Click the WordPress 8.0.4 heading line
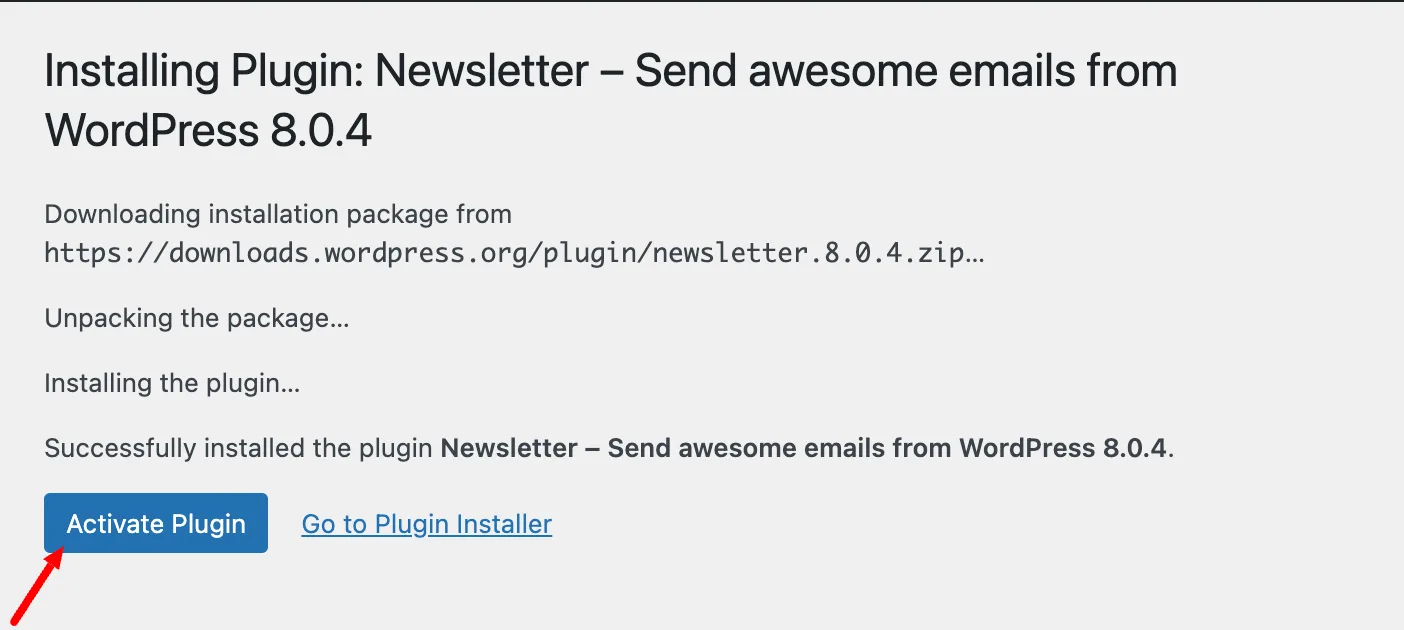Image resolution: width=1404 pixels, height=630 pixels. [x=209, y=131]
